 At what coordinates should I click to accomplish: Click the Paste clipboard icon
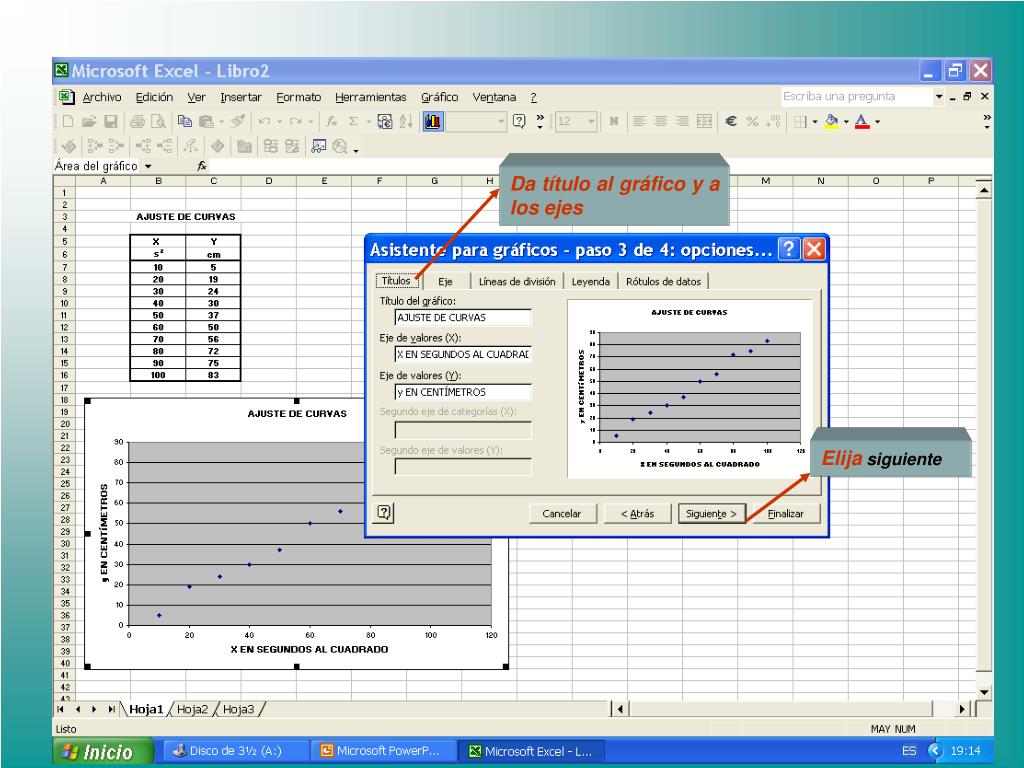click(206, 121)
